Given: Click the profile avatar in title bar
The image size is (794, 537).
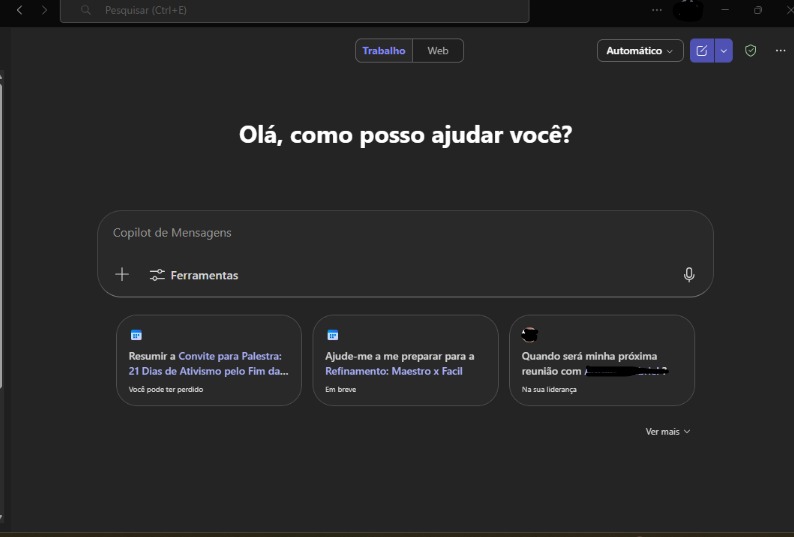Looking at the screenshot, I should (688, 11).
